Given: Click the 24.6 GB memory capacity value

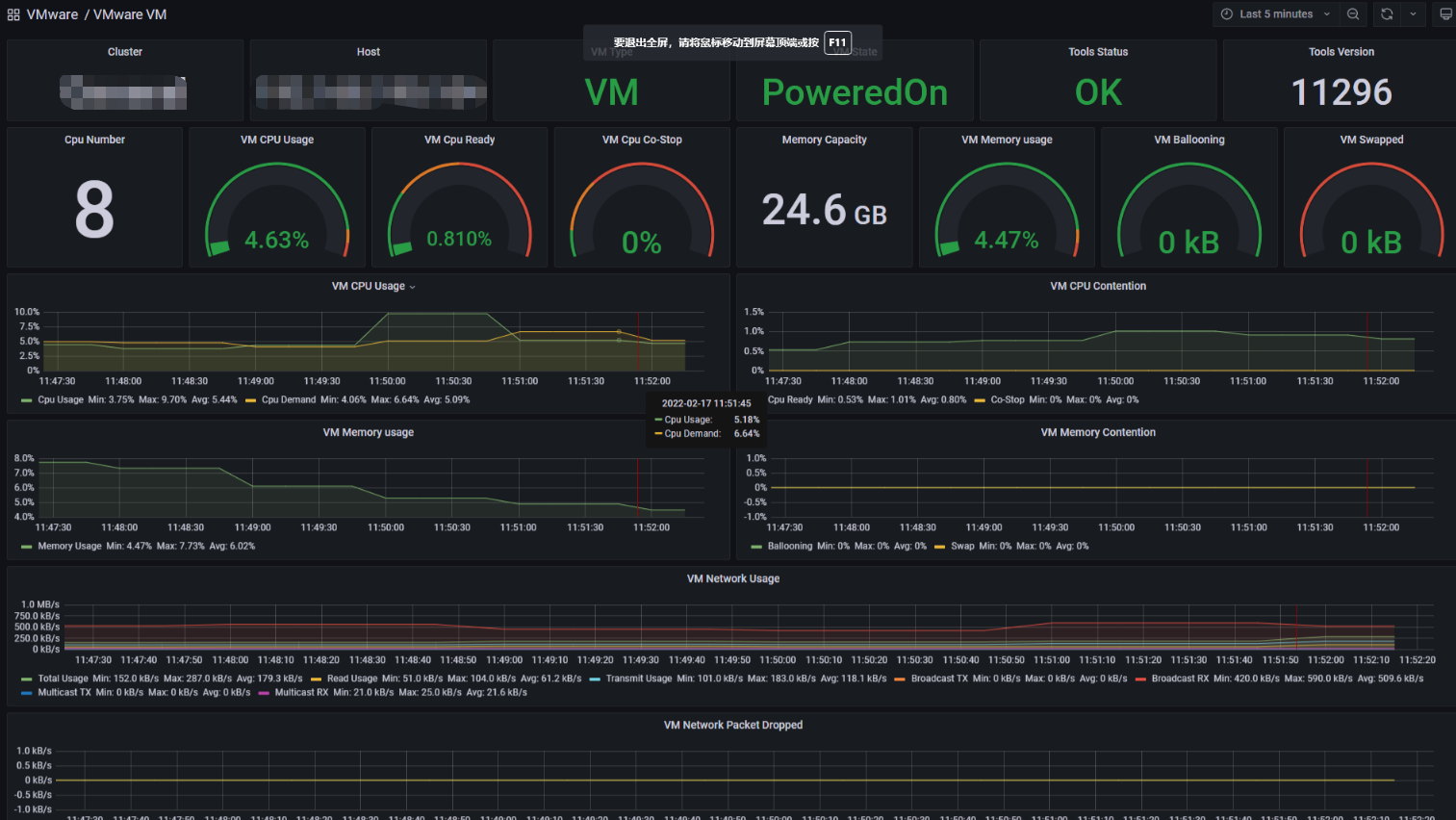Looking at the screenshot, I should (x=825, y=210).
